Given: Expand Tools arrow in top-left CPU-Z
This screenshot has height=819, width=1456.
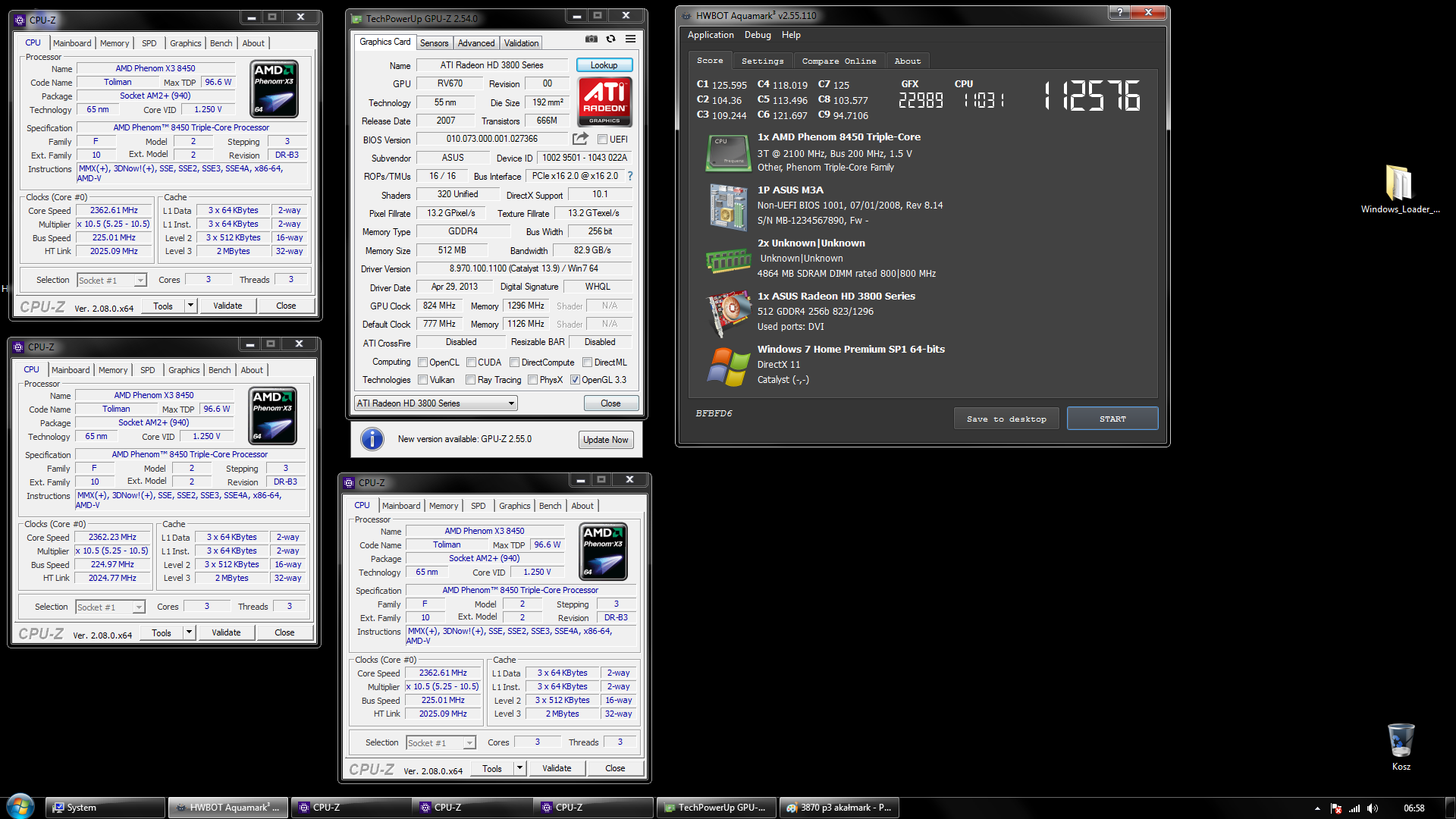Looking at the screenshot, I should point(190,306).
